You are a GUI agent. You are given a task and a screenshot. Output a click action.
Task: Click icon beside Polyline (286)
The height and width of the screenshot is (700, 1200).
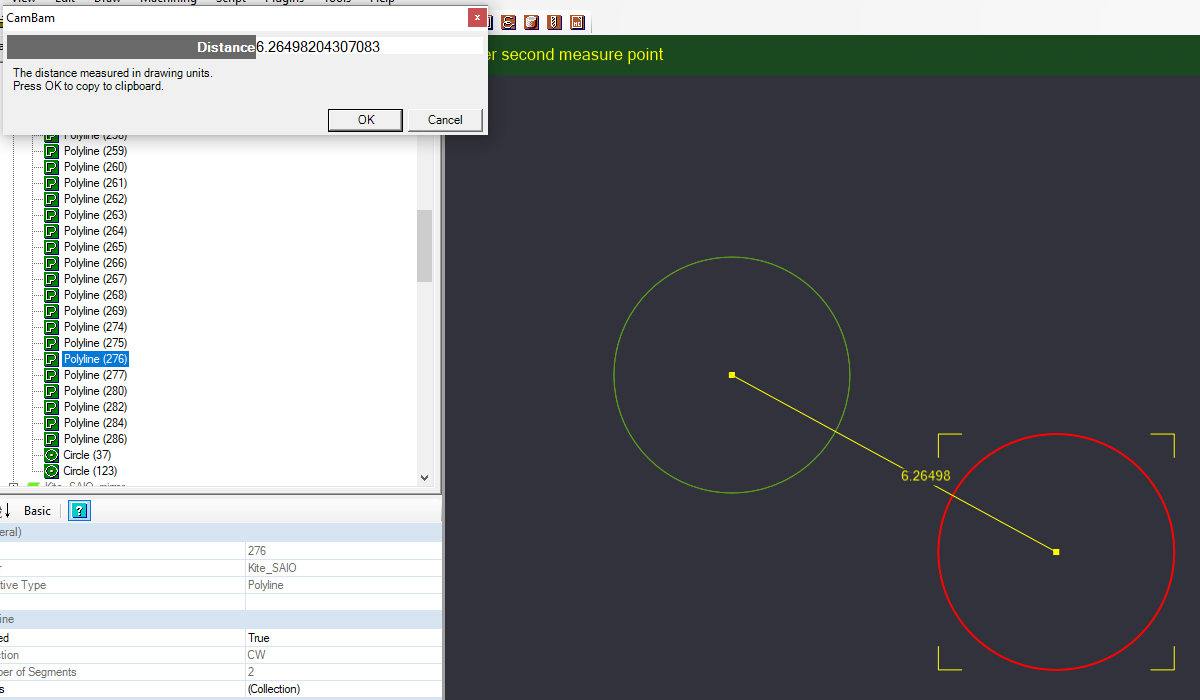52,439
